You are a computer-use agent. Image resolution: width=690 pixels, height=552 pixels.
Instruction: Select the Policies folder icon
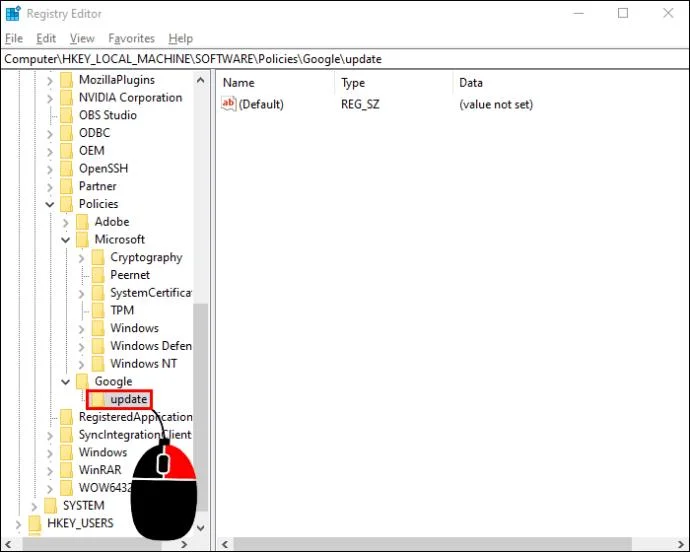click(x=66, y=204)
